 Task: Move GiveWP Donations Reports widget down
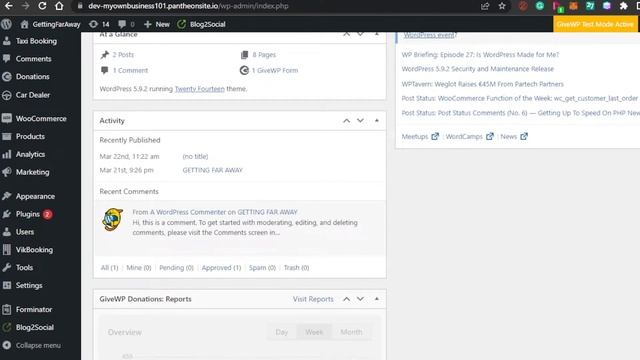coord(360,299)
